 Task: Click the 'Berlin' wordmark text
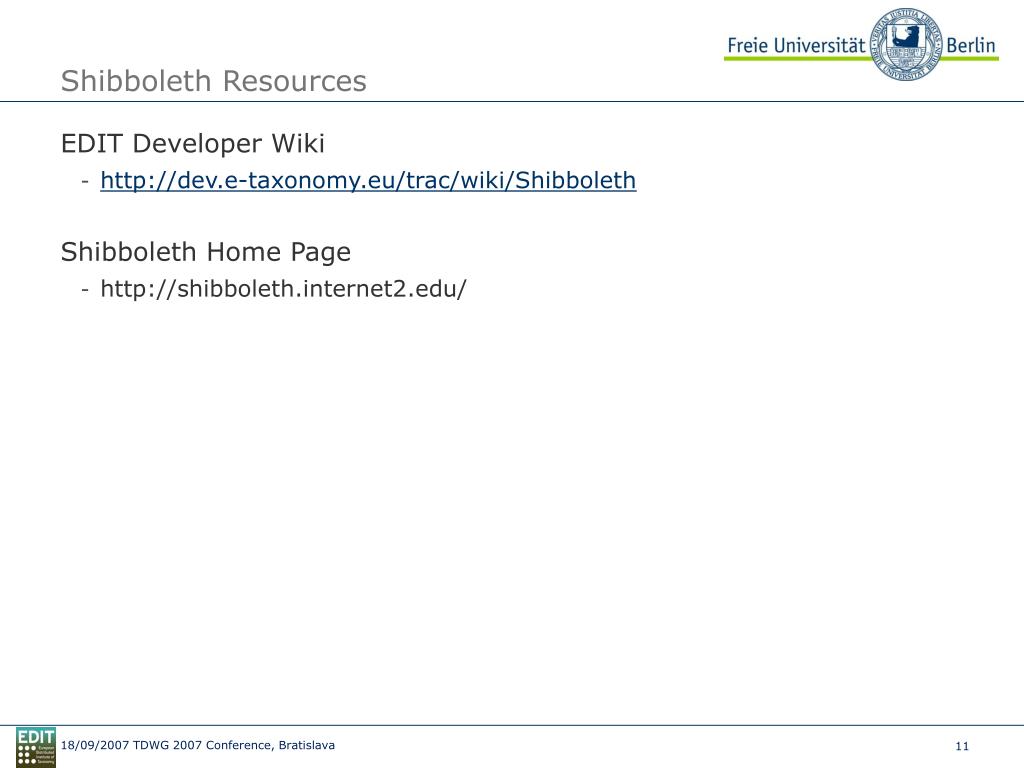970,45
